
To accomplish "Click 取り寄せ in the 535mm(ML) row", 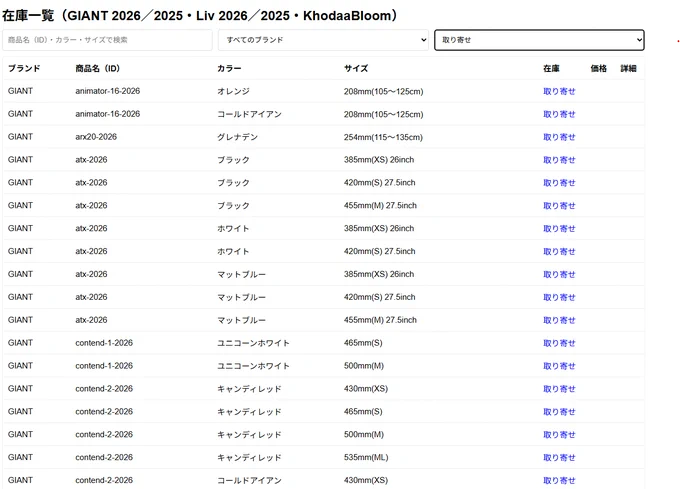I will [x=559, y=458].
